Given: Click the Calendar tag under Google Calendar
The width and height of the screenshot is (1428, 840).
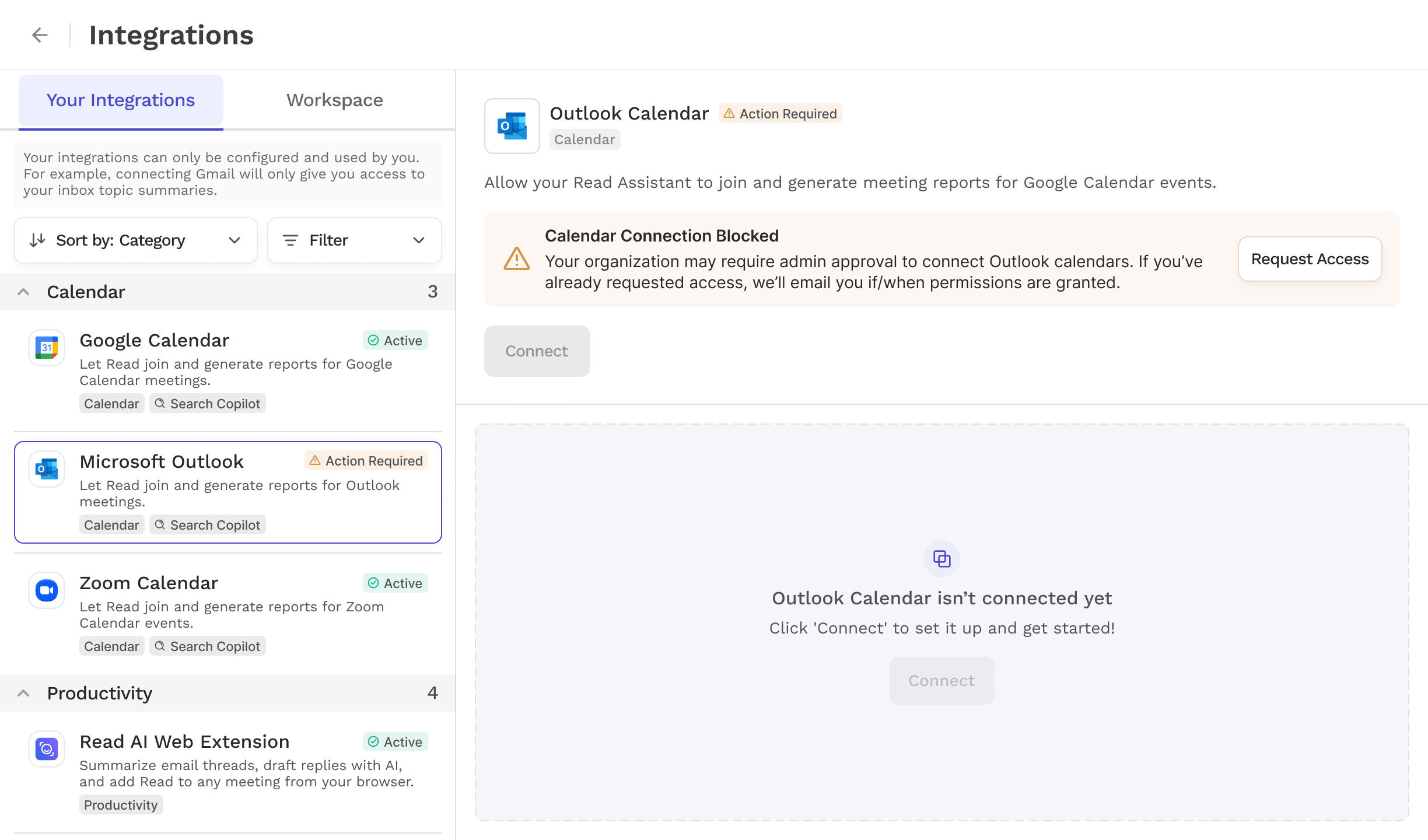Looking at the screenshot, I should (111, 404).
